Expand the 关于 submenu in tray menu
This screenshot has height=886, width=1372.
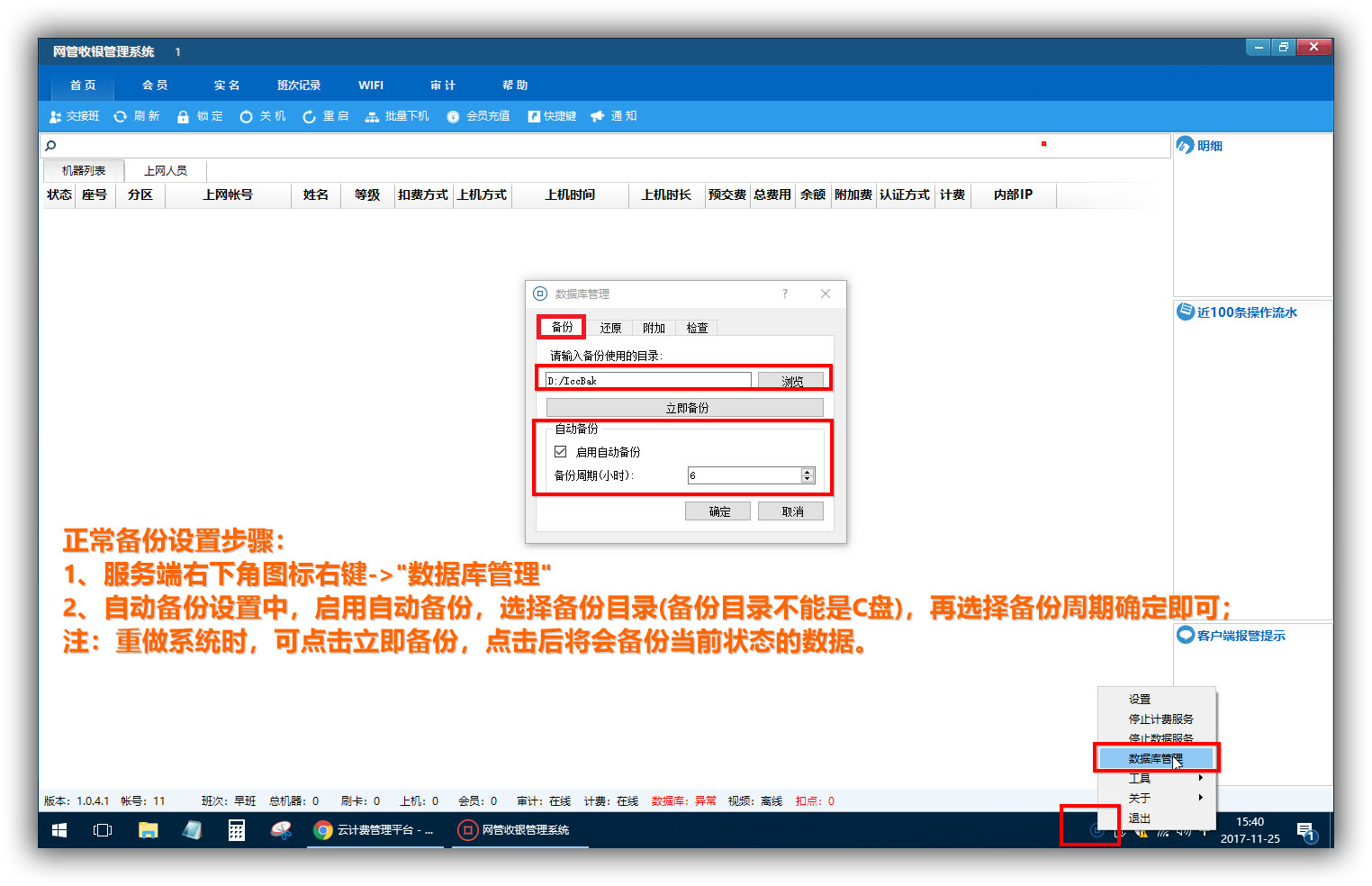tap(1157, 798)
